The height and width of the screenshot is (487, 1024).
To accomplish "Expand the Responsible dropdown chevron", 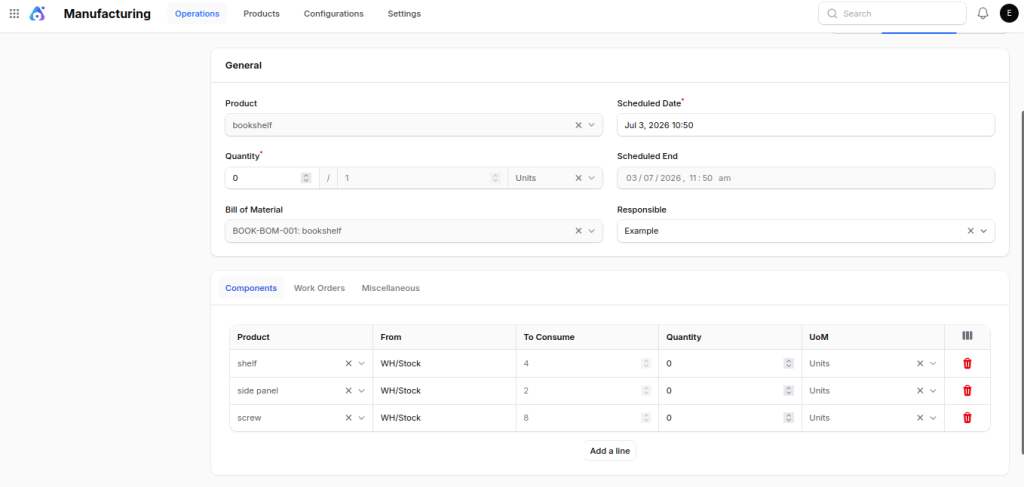I will [x=984, y=231].
